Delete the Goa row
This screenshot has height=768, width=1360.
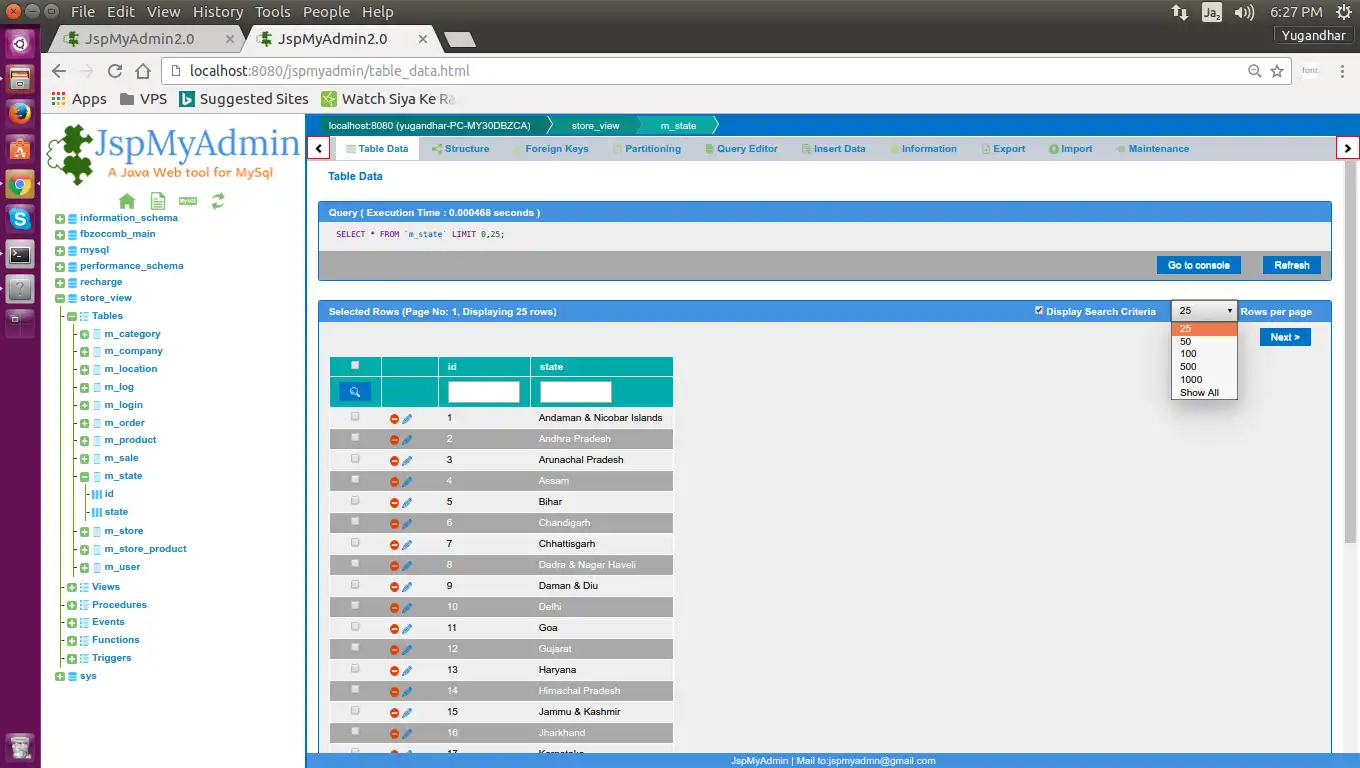394,629
